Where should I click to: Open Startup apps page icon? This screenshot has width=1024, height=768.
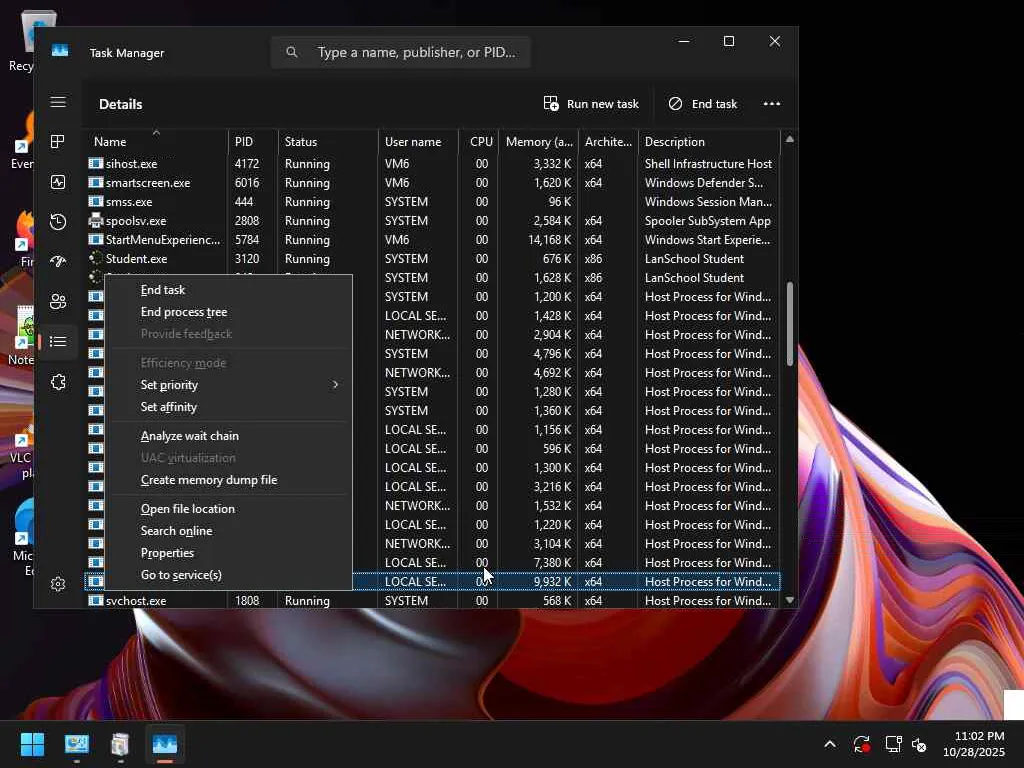click(x=58, y=262)
